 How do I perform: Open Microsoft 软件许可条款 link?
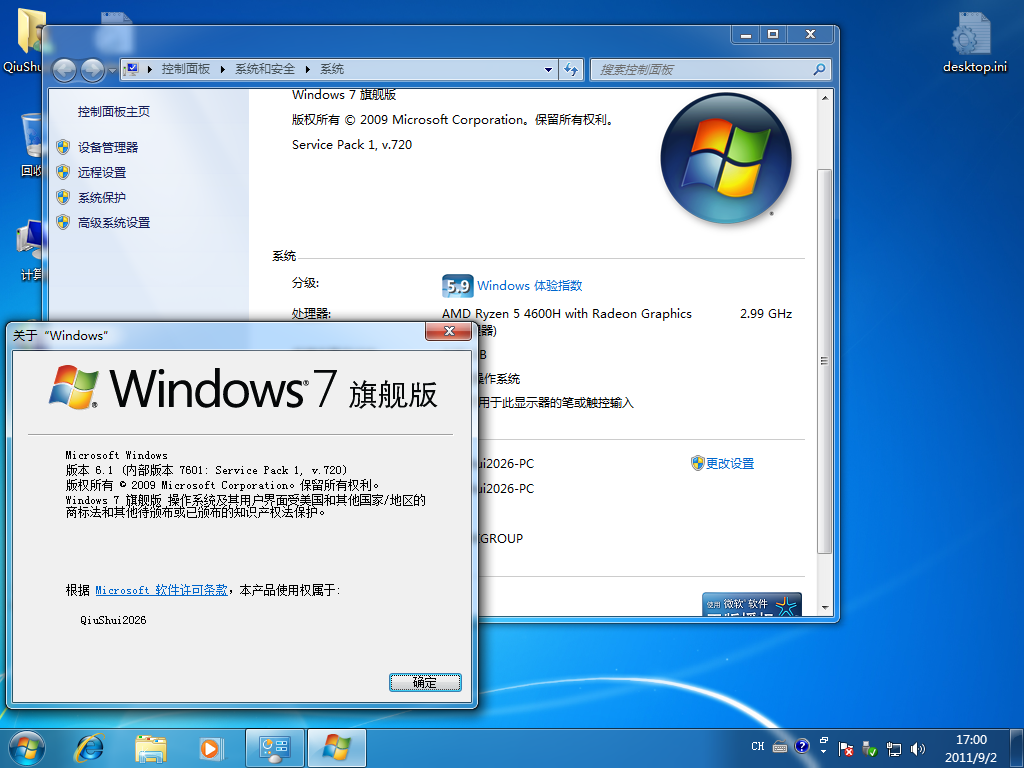click(161, 590)
